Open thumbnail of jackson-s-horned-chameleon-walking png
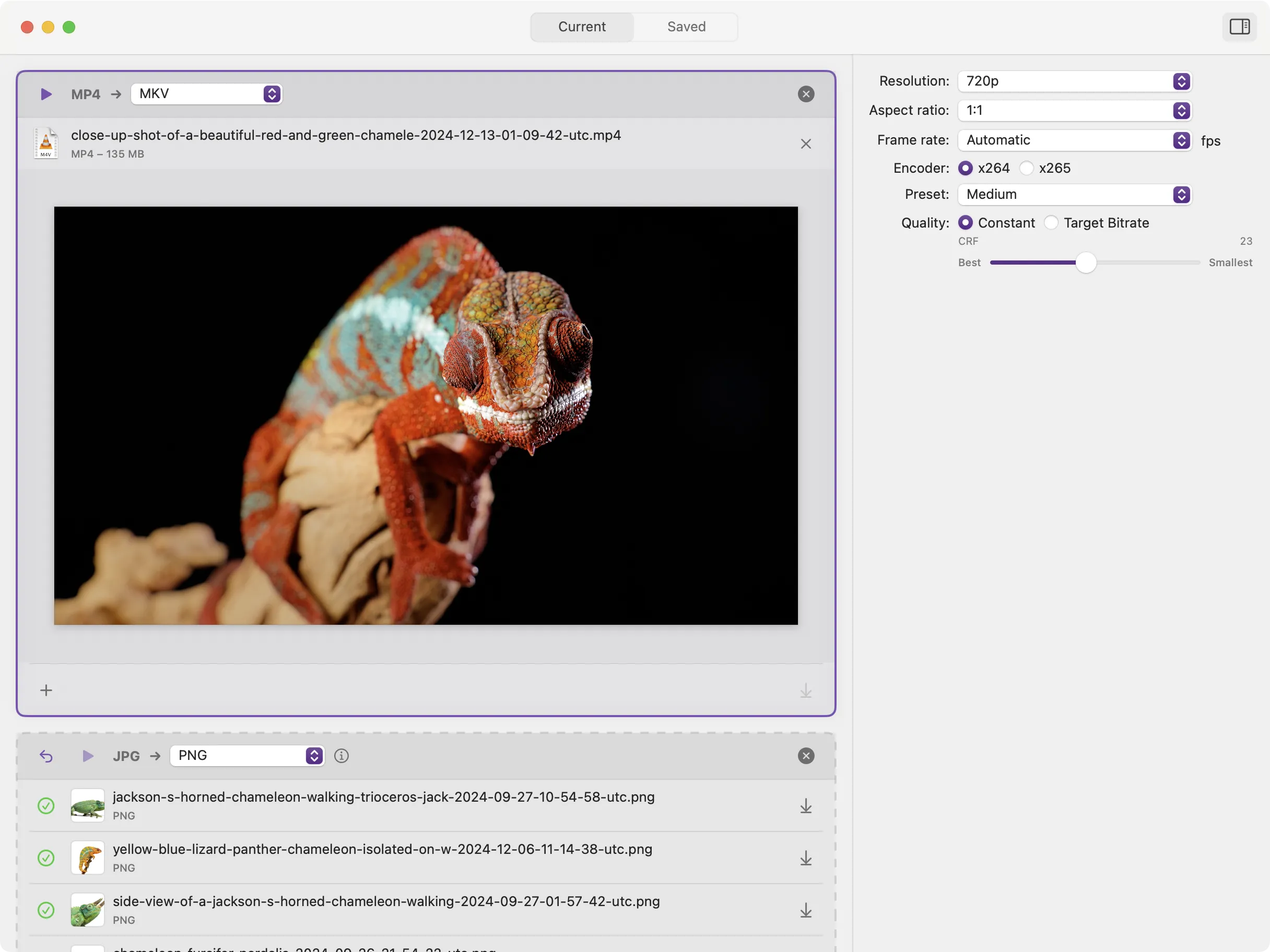The image size is (1270, 952). [87, 806]
